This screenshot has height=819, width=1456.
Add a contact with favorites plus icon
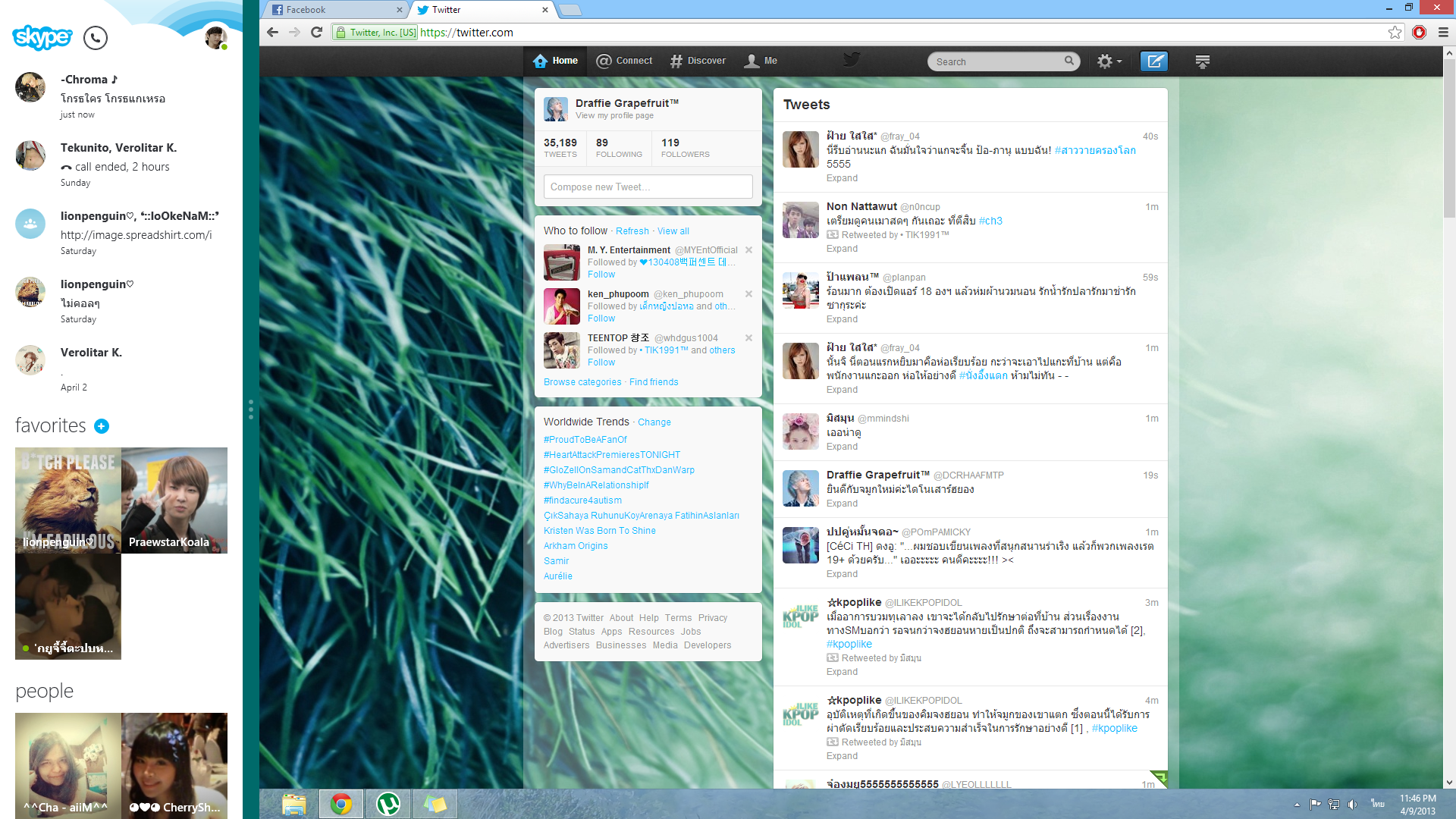coord(102,426)
